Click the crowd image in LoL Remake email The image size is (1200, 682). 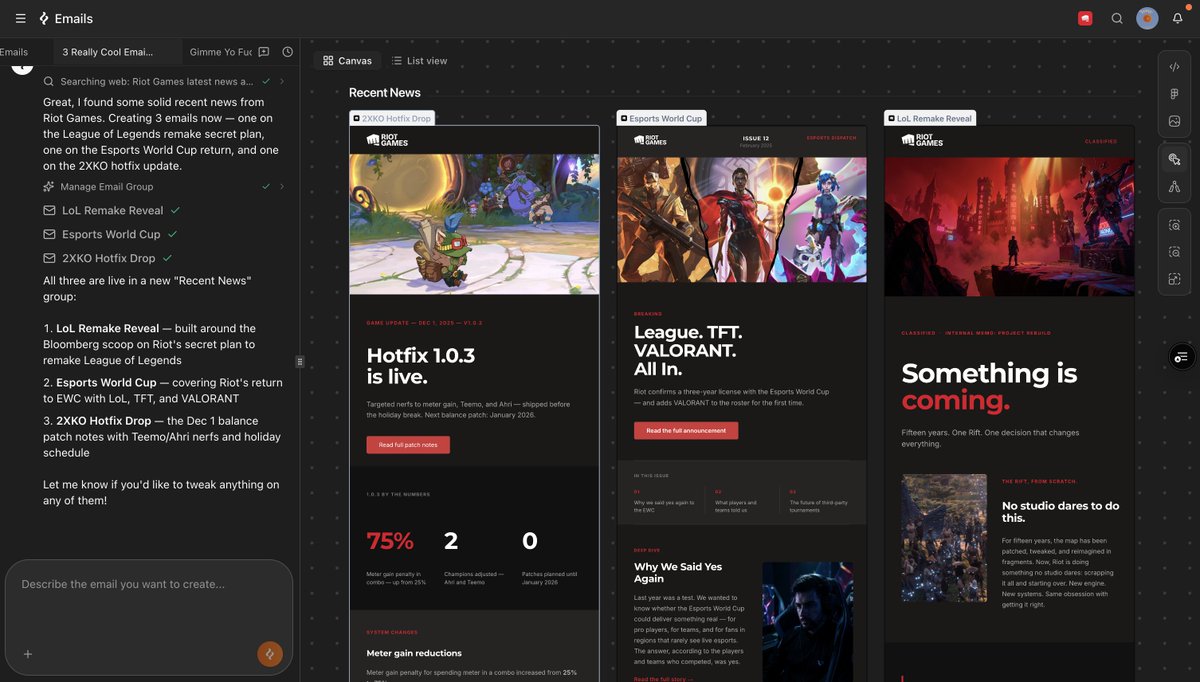944,538
